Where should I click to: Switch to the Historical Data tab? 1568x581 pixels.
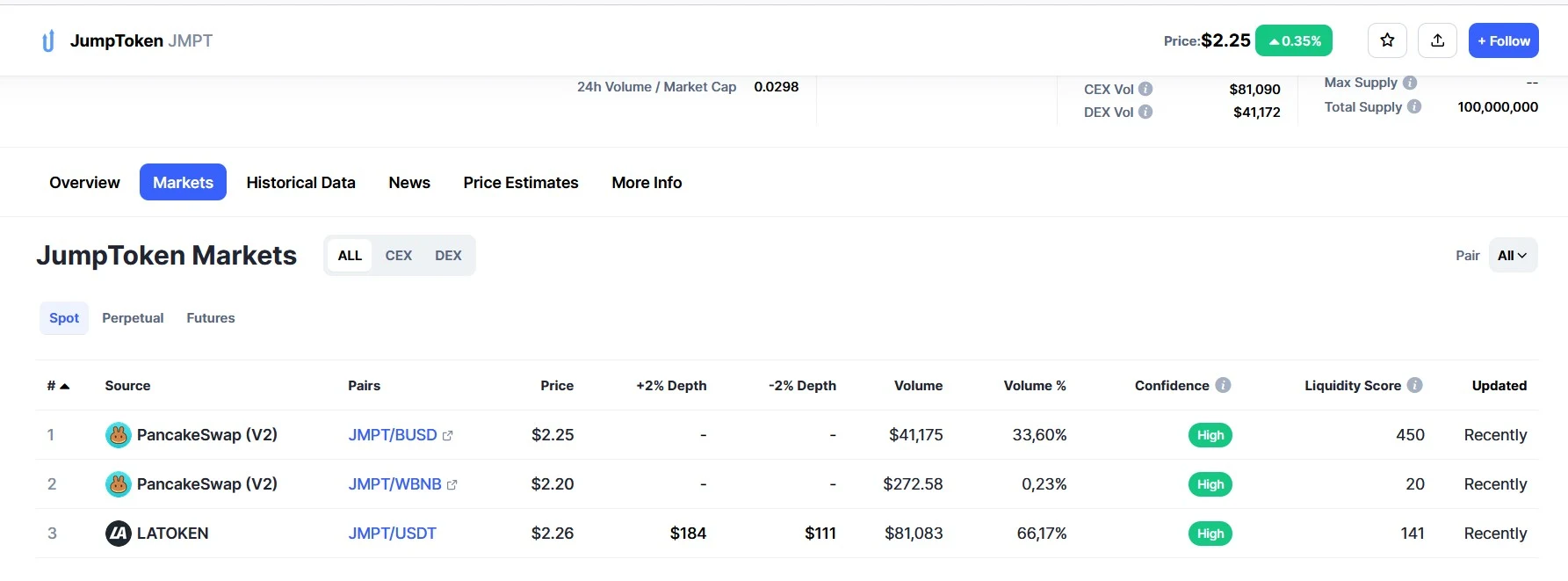point(300,182)
